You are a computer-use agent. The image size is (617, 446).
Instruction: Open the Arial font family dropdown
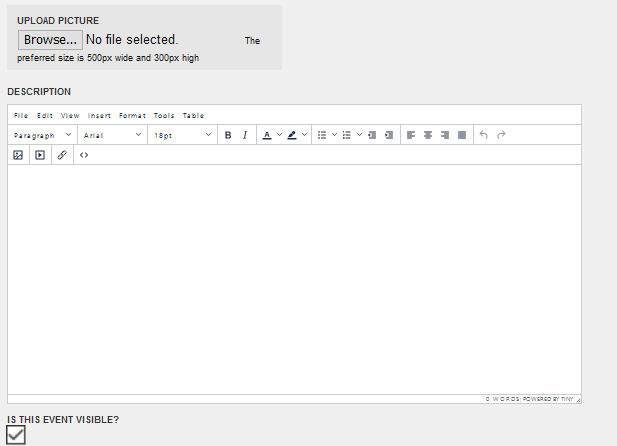(x=112, y=135)
